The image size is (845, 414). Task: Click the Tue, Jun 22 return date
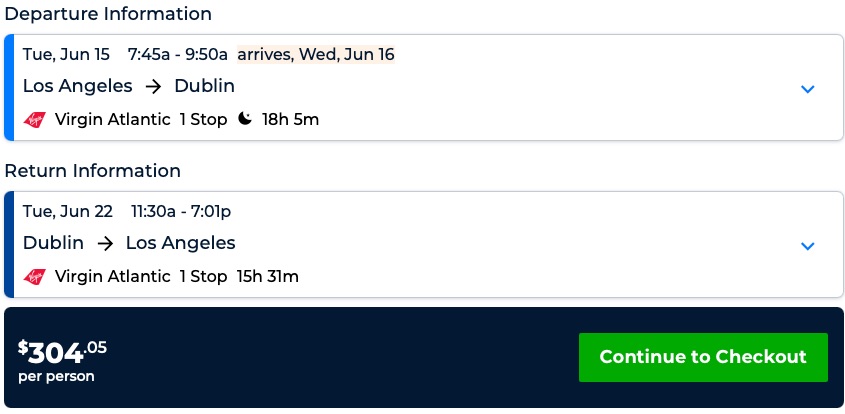pyautogui.click(x=67, y=211)
